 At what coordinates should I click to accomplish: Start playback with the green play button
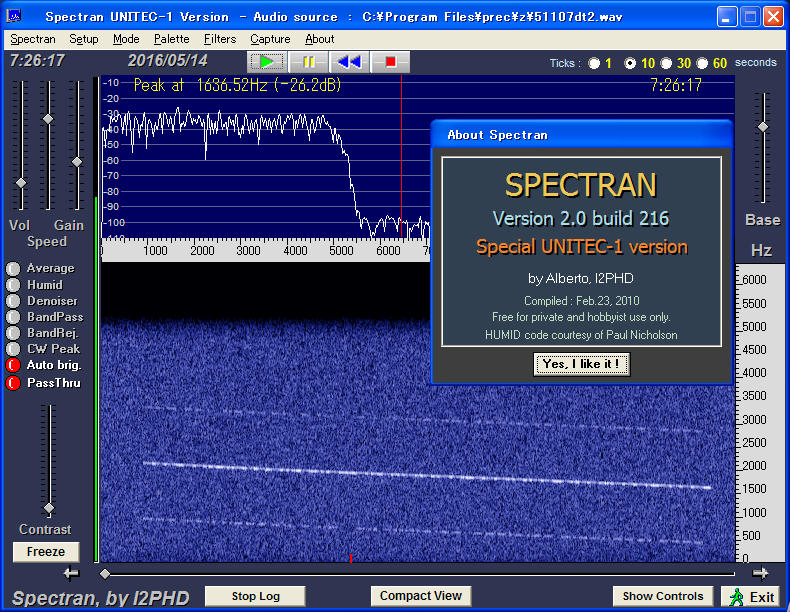[x=267, y=62]
